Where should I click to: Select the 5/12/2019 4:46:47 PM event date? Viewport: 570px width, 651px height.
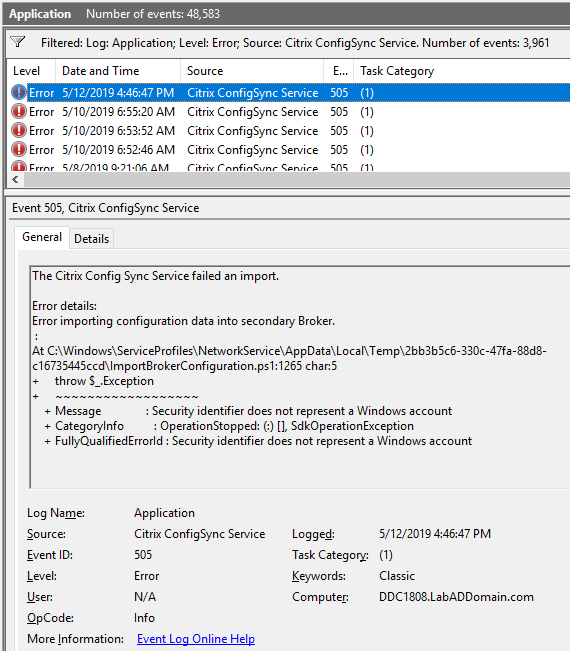[x=118, y=93]
